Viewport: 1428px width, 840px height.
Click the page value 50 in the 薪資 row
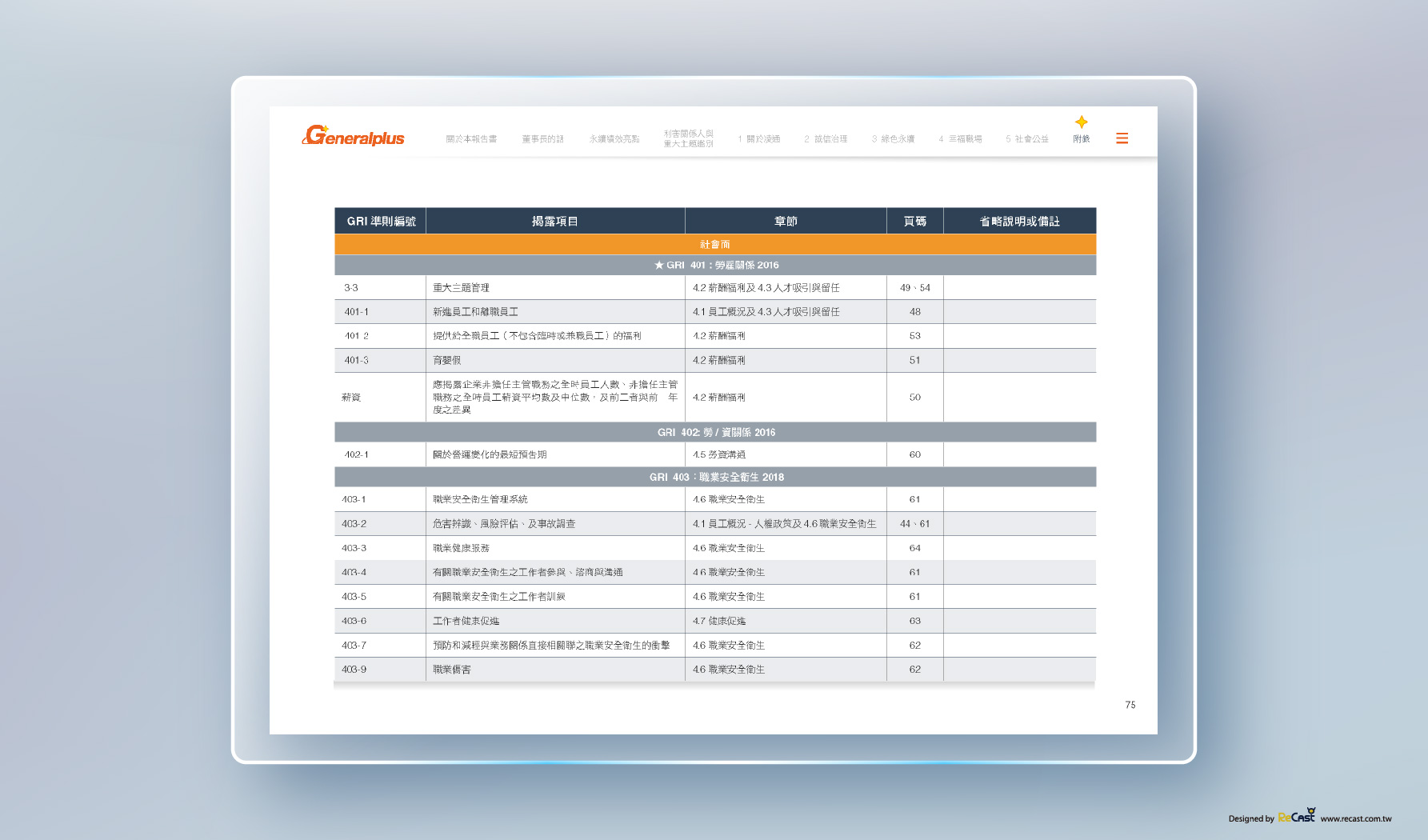915,397
